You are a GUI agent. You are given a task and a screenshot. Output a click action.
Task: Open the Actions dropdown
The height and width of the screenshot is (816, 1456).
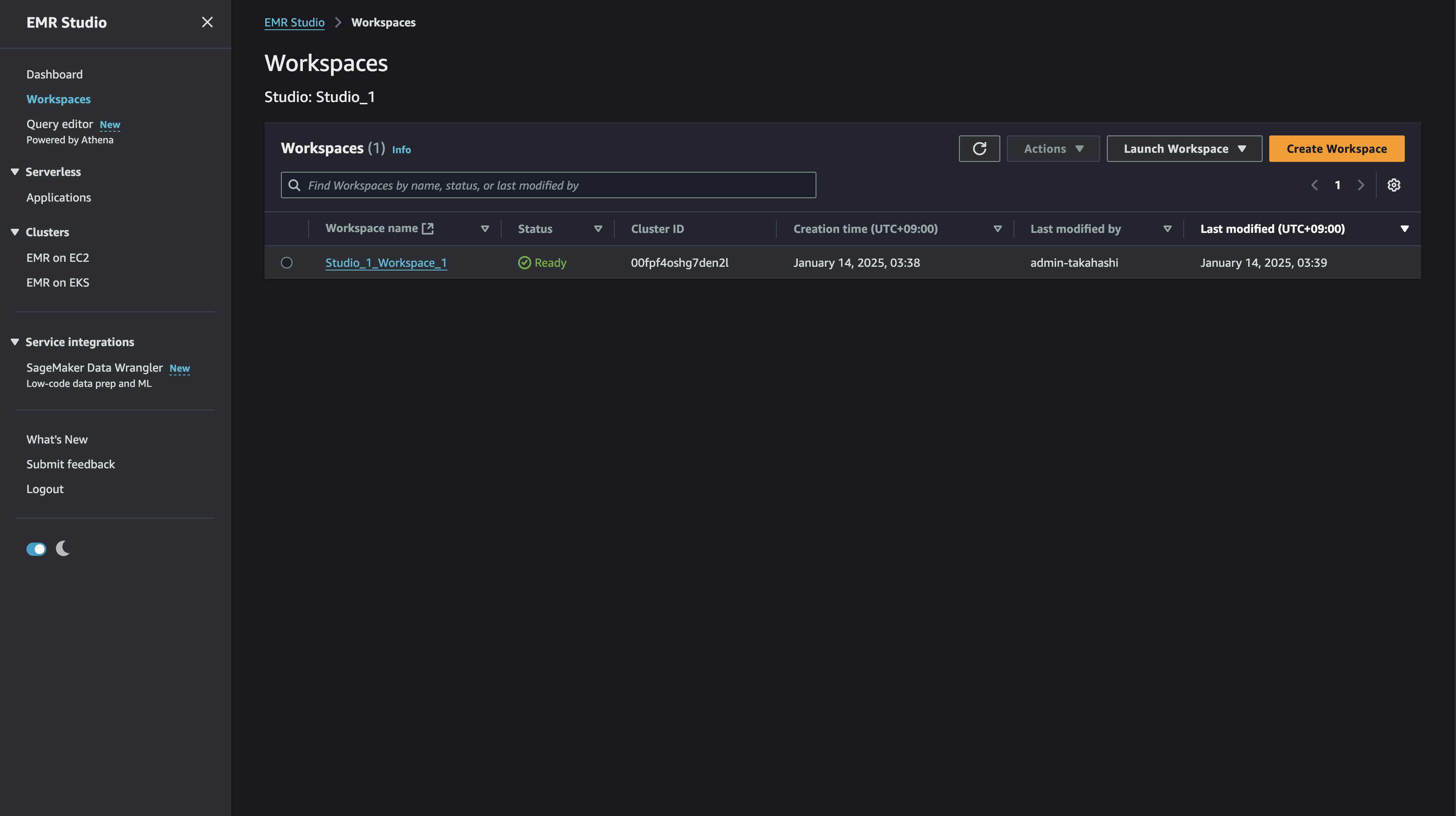pos(1053,149)
